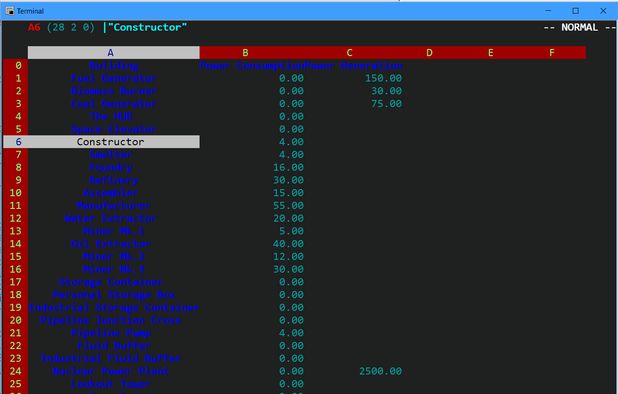Minimize the Terminal window
This screenshot has height=394, width=618.
tap(548, 11)
